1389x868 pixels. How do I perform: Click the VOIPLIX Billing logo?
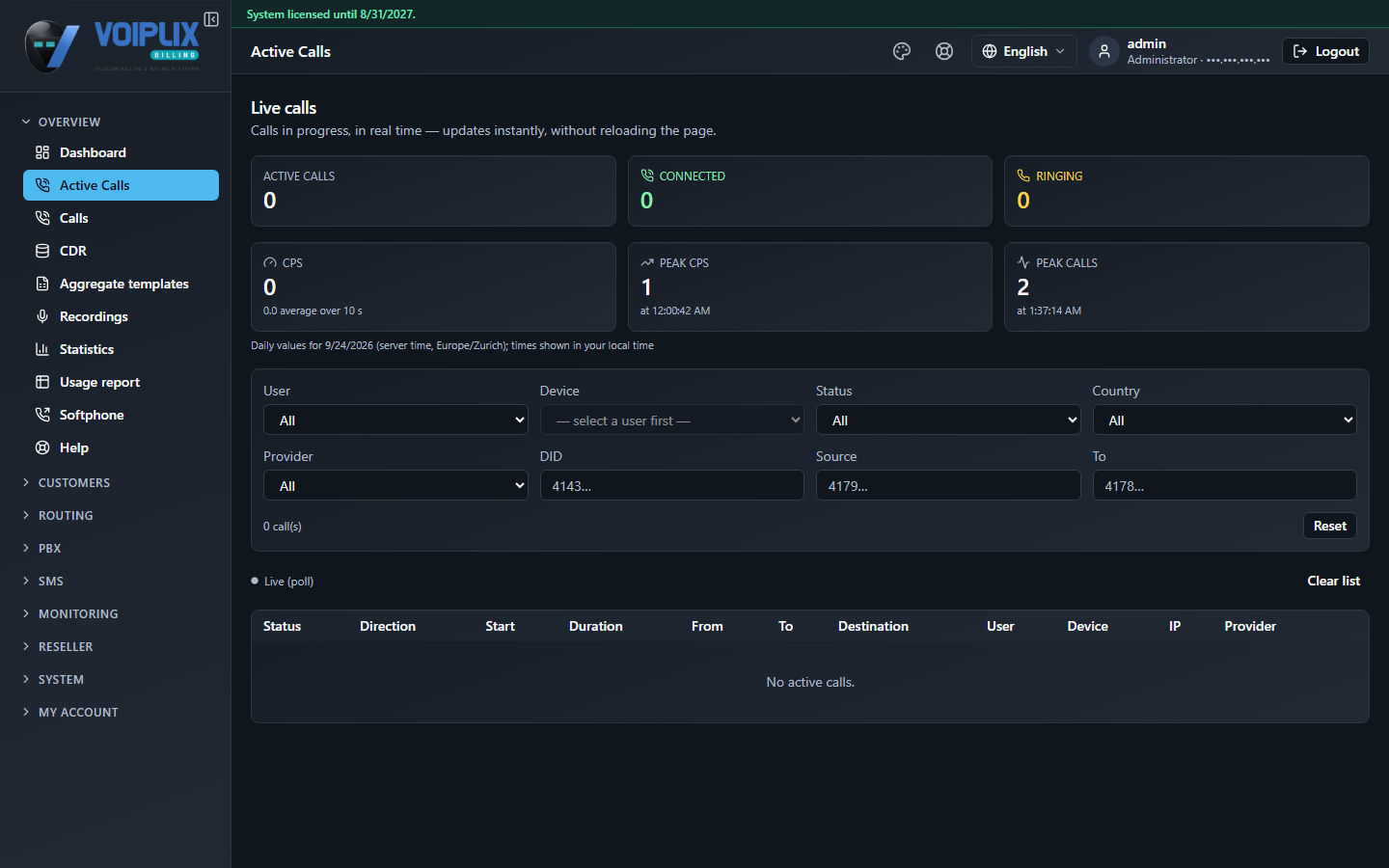pos(113,45)
